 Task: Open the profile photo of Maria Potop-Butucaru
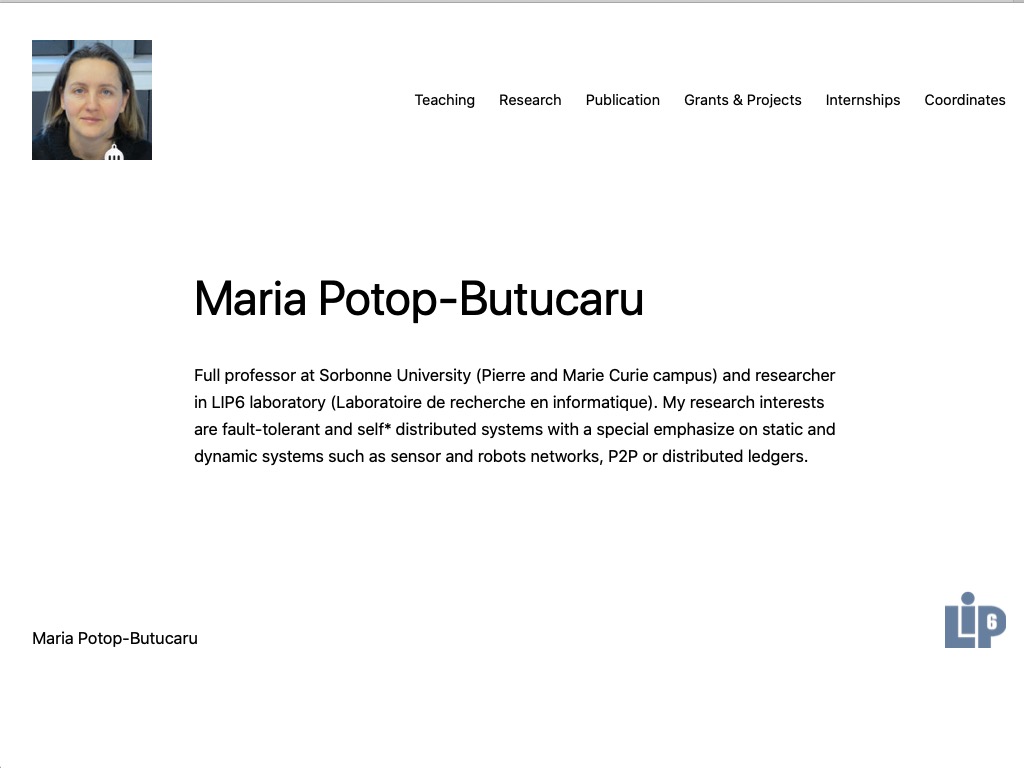point(91,99)
